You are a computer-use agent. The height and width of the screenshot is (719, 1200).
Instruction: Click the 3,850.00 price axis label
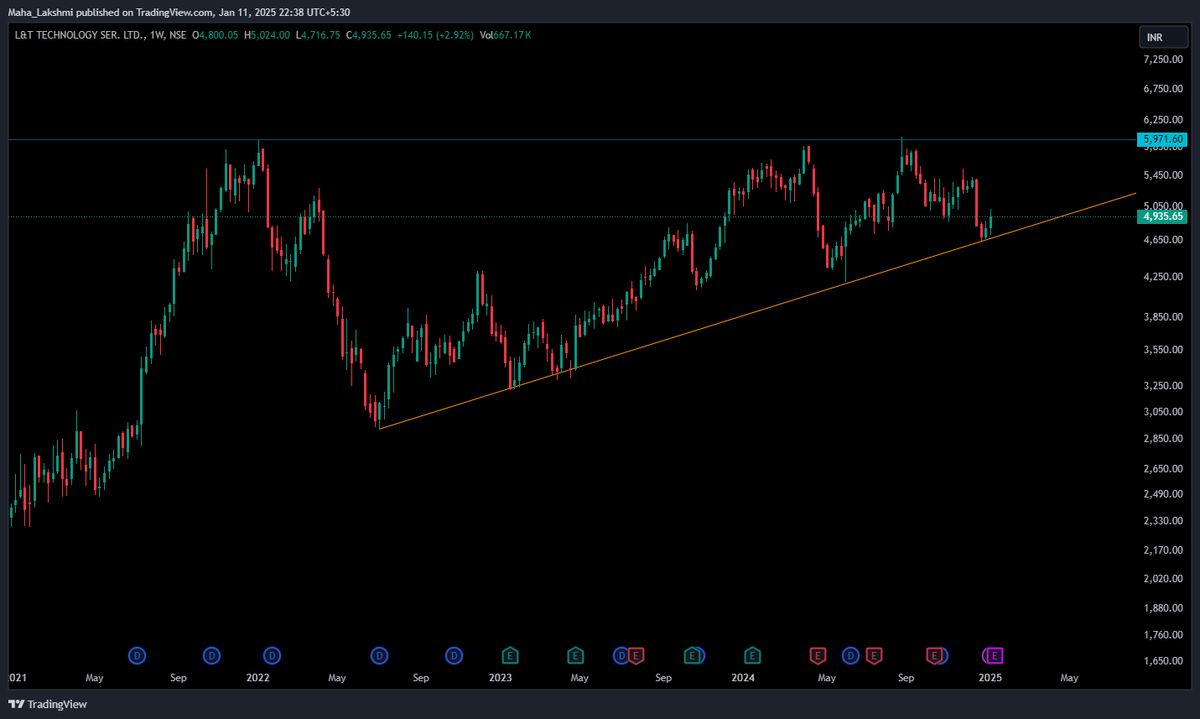(x=1164, y=317)
